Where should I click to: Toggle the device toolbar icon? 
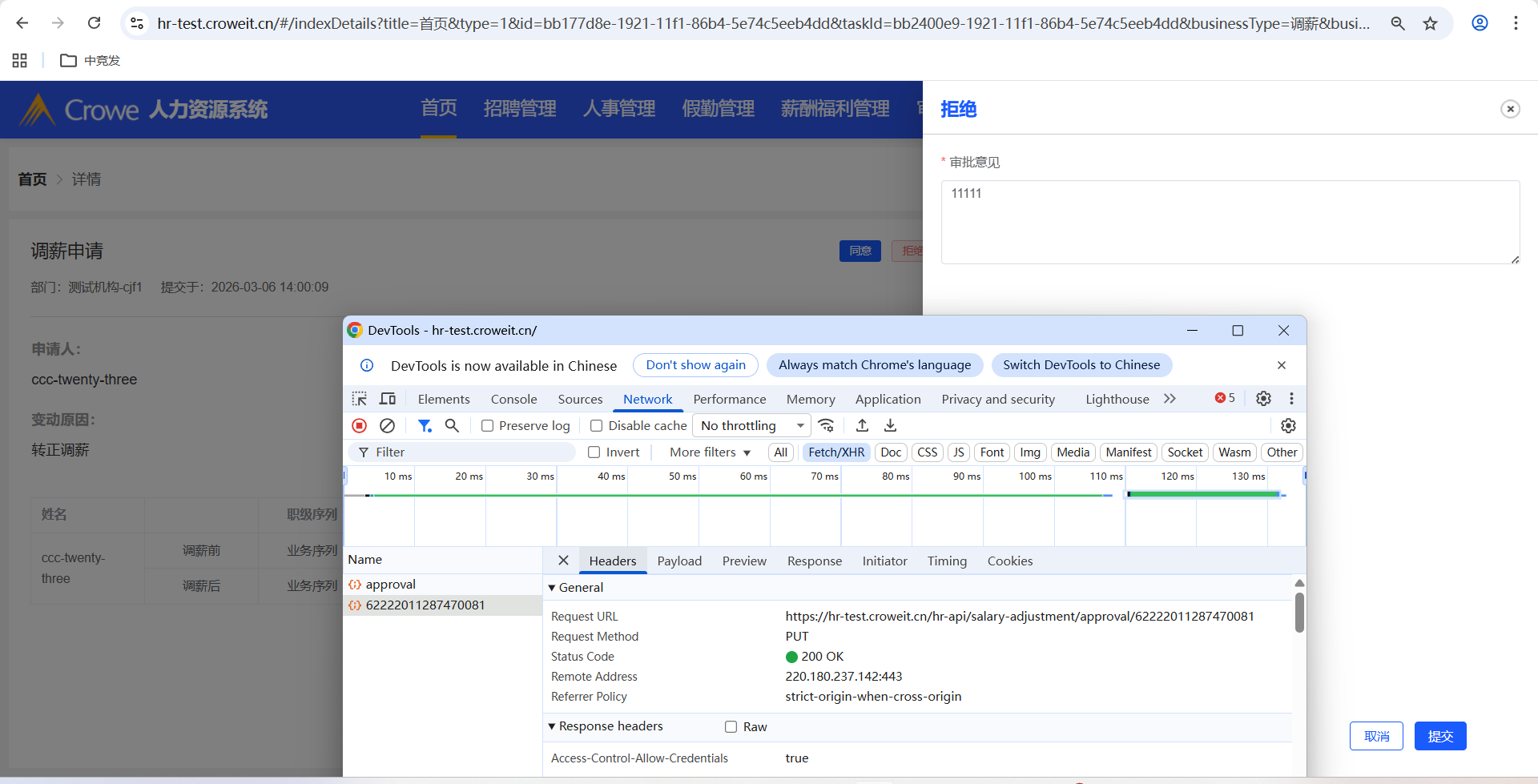pos(388,399)
